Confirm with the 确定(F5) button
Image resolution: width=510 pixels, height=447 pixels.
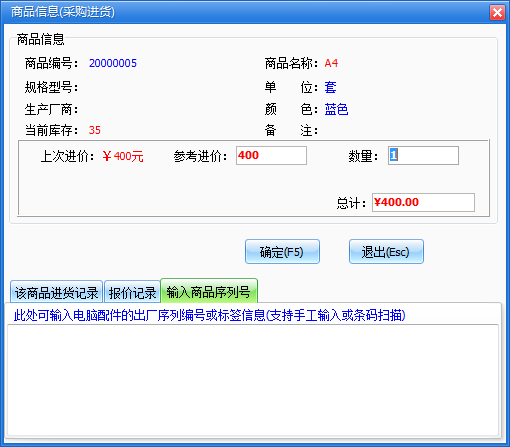point(282,252)
